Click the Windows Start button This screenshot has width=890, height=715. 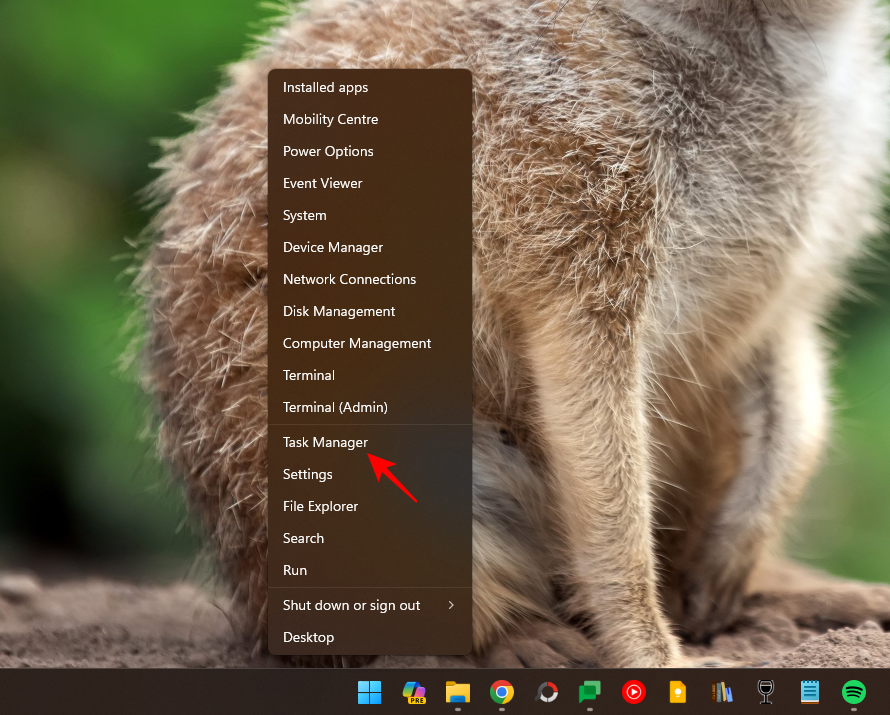pyautogui.click(x=369, y=692)
